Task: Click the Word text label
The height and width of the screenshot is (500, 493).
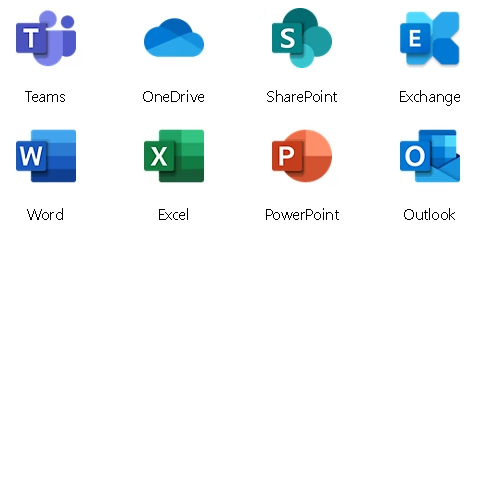Action: (45, 215)
